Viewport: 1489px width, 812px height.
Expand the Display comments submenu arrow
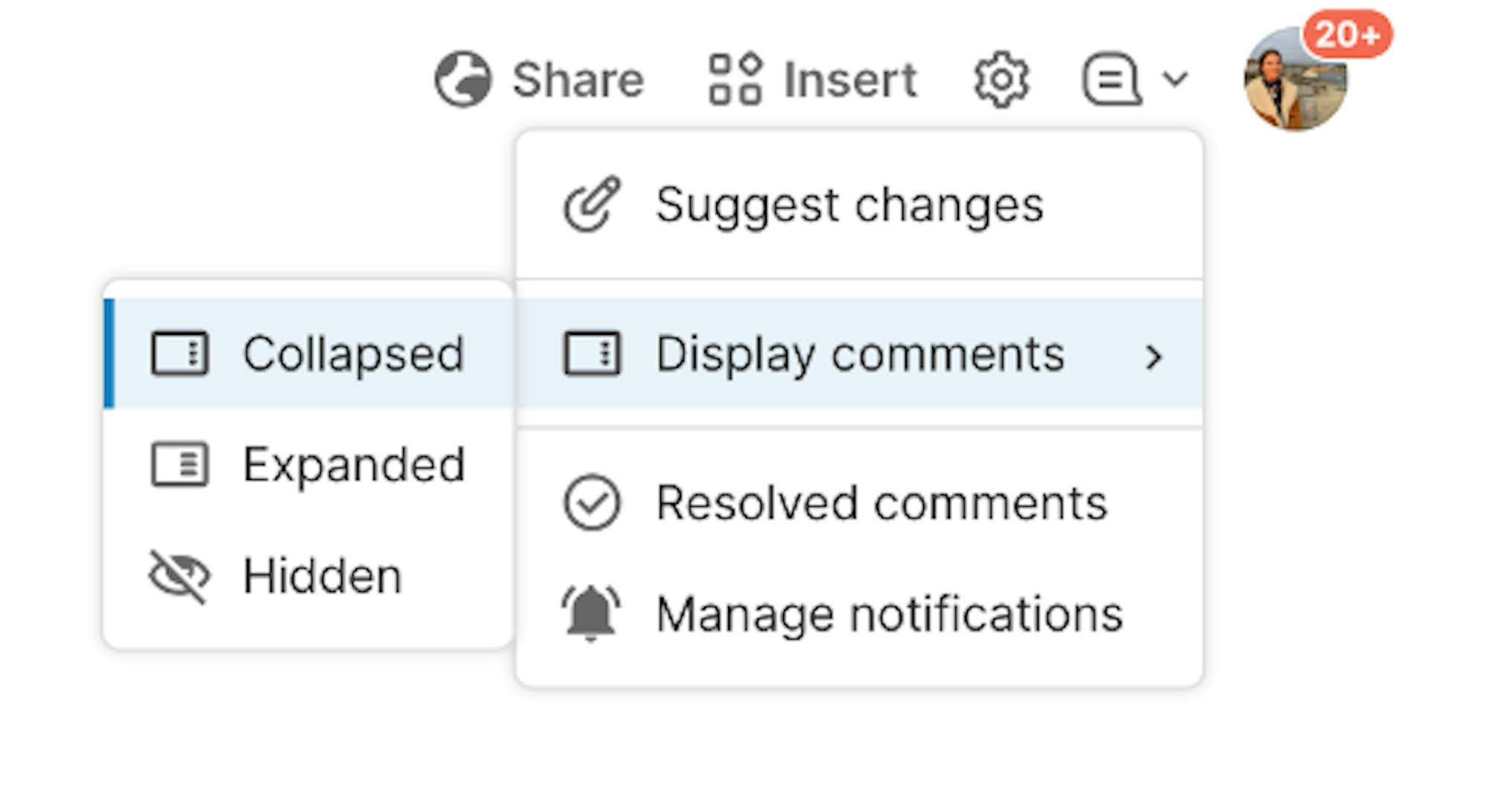point(1153,357)
